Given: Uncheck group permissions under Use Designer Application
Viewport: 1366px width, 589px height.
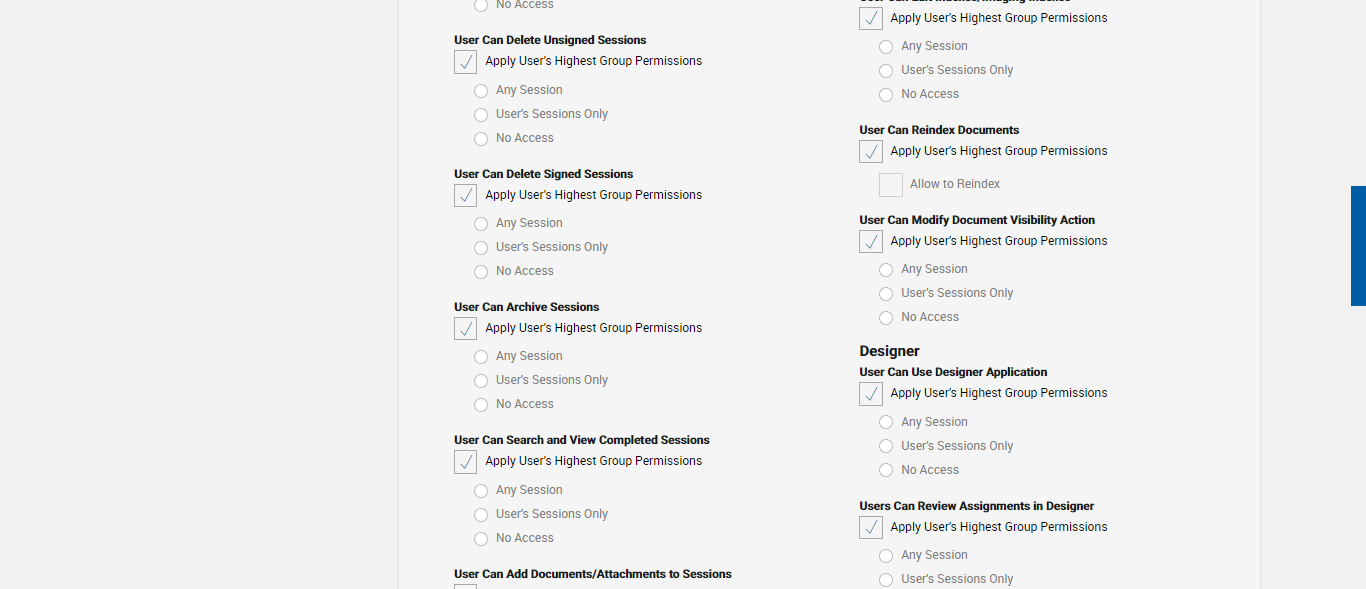Looking at the screenshot, I should [871, 394].
